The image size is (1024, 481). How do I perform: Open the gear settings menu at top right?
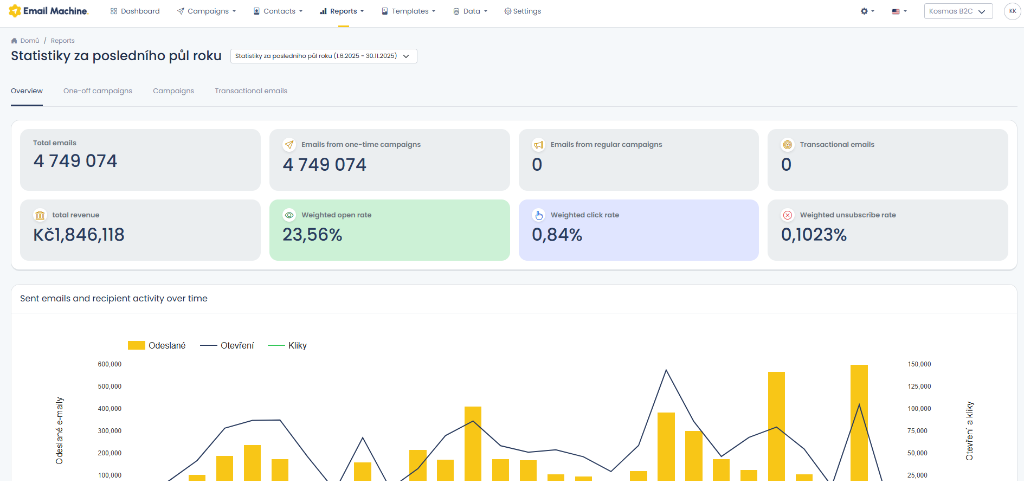coord(867,11)
